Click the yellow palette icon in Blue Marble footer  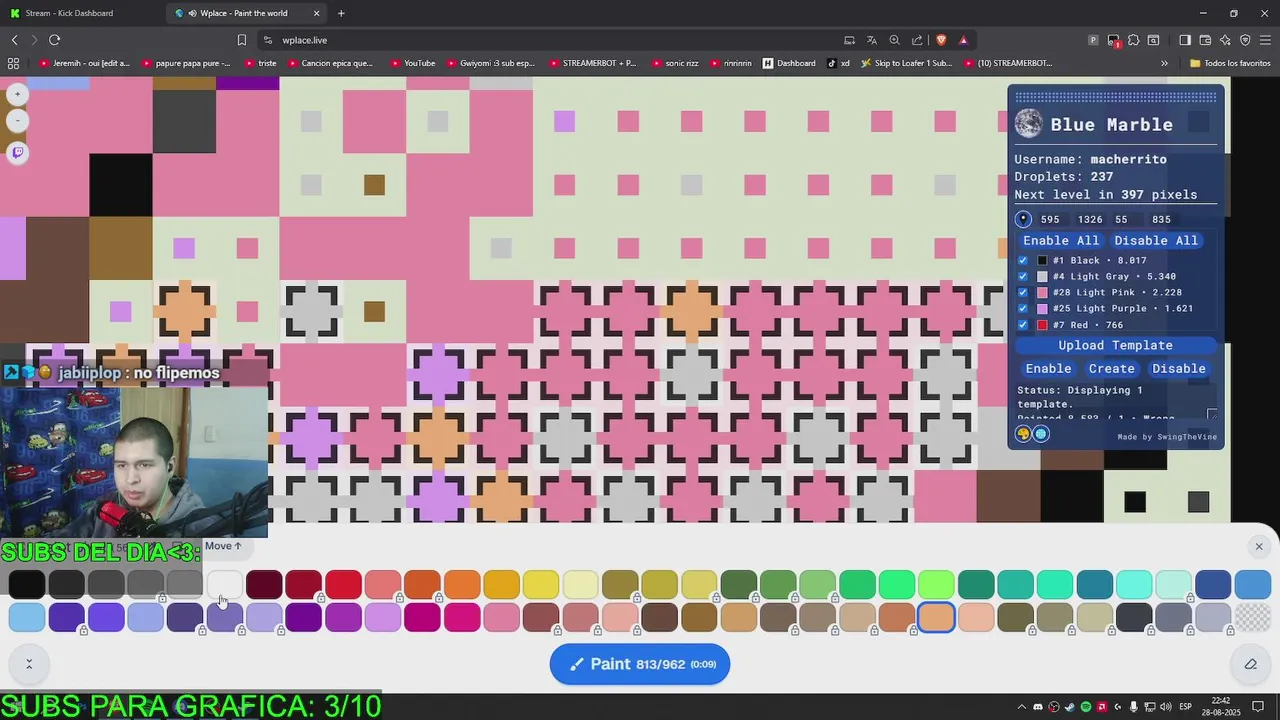(x=1023, y=434)
